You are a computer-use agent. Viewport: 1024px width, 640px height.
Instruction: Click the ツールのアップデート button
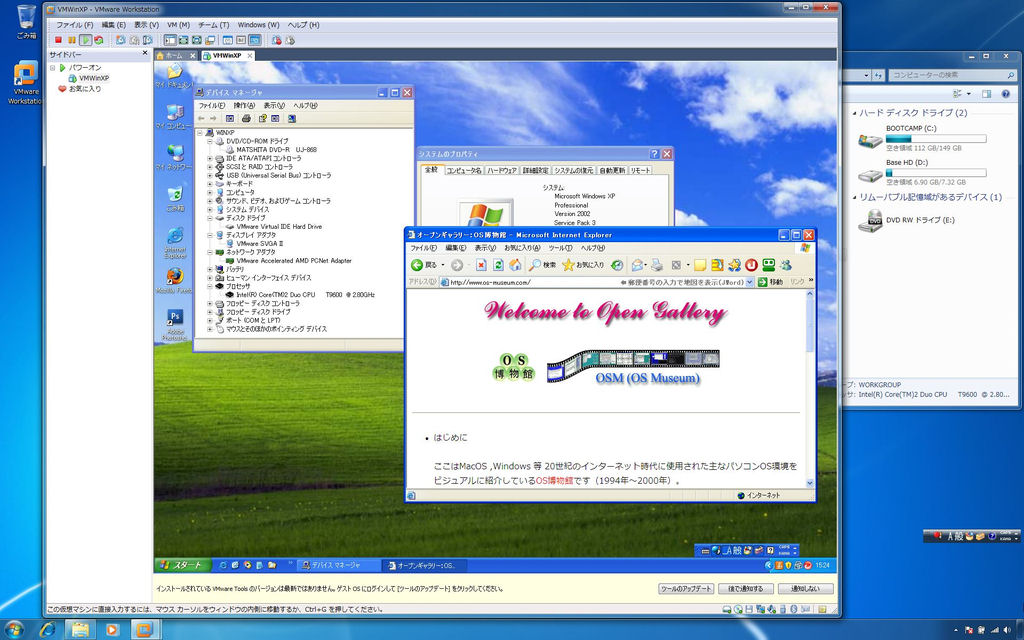pos(686,588)
